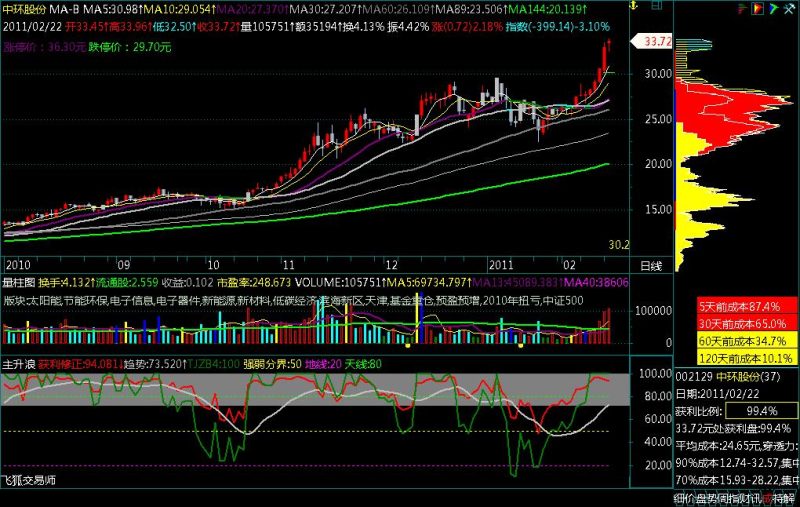Switch to the 解 tab
800x507 pixels.
click(789, 499)
